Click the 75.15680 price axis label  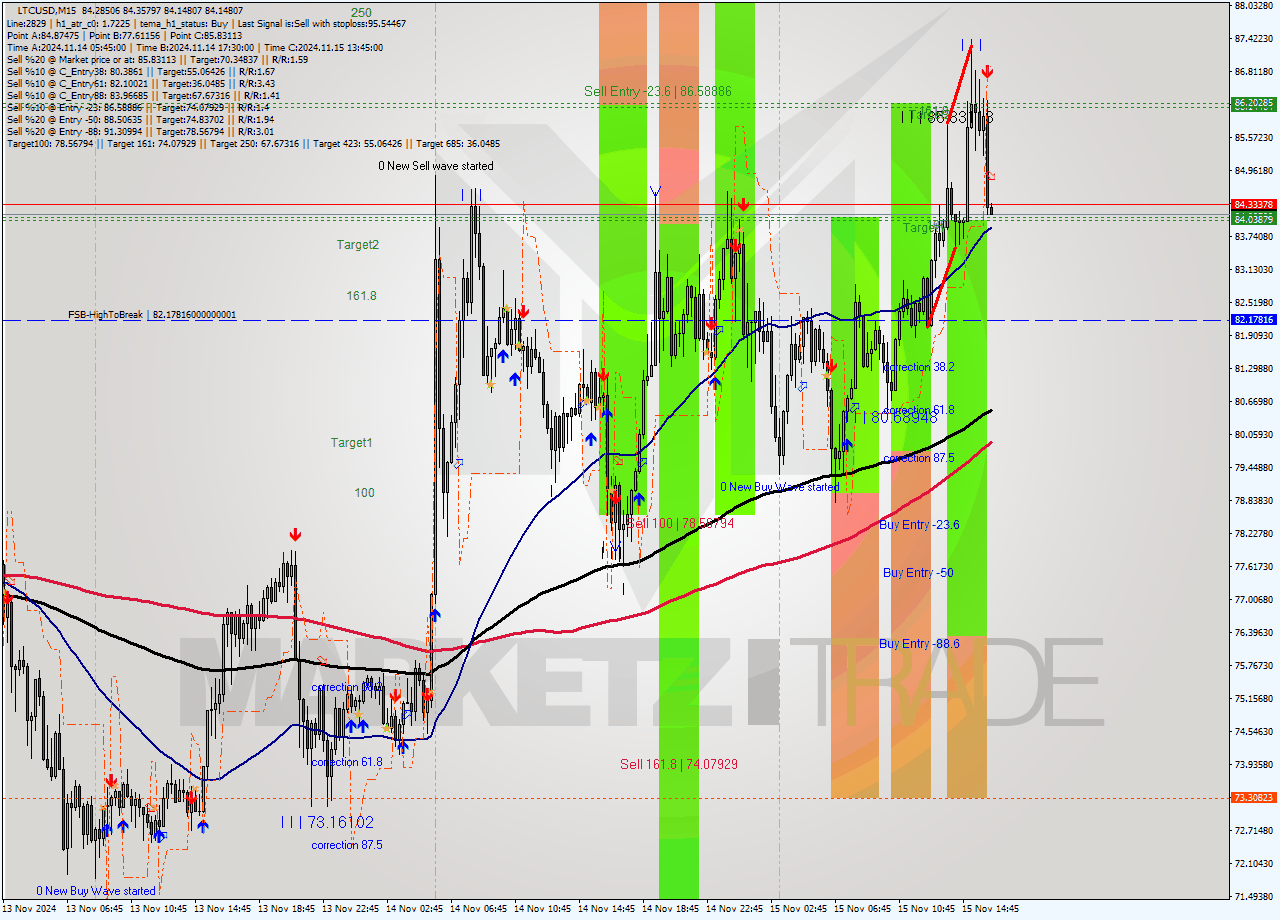point(1254,699)
